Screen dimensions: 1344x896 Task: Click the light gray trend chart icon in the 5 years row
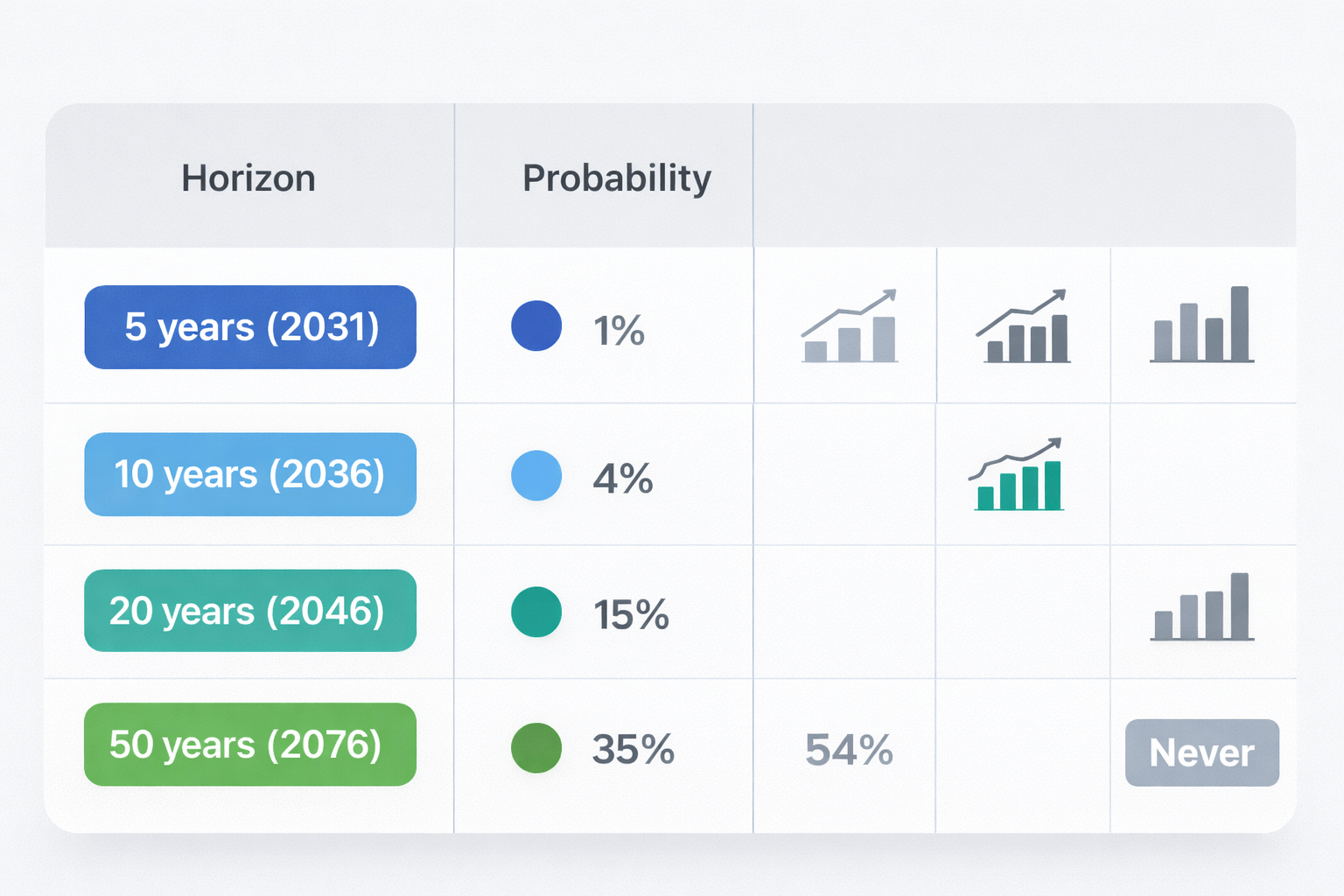(850, 327)
